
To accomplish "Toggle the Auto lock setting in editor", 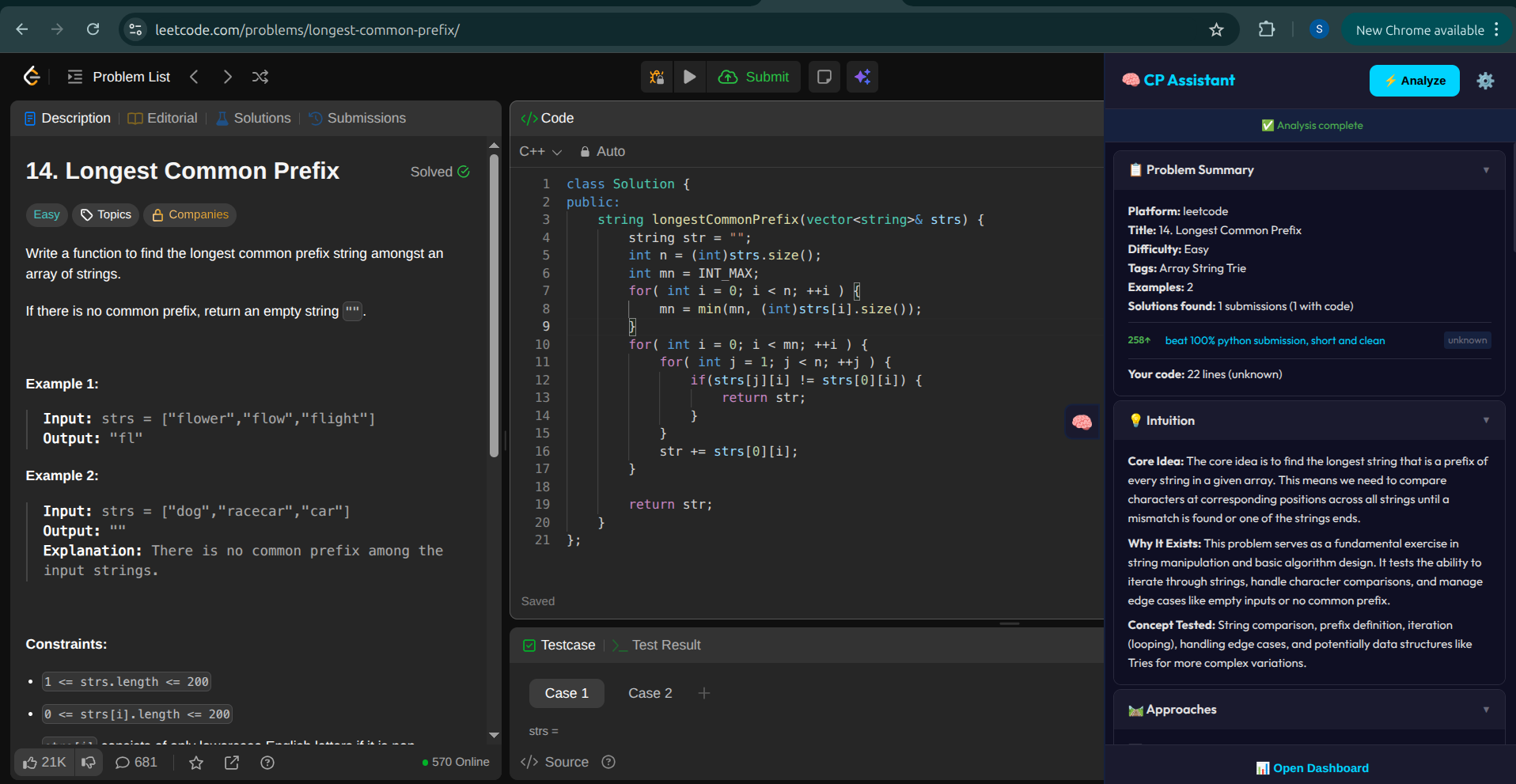I will (602, 151).
